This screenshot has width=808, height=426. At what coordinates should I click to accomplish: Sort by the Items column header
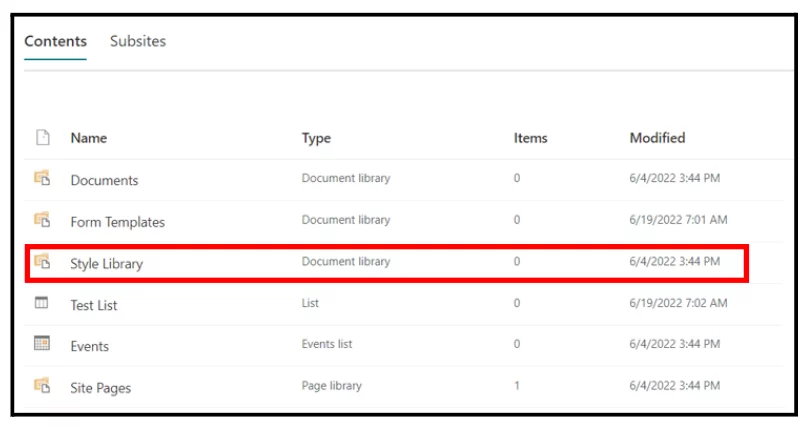[530, 138]
